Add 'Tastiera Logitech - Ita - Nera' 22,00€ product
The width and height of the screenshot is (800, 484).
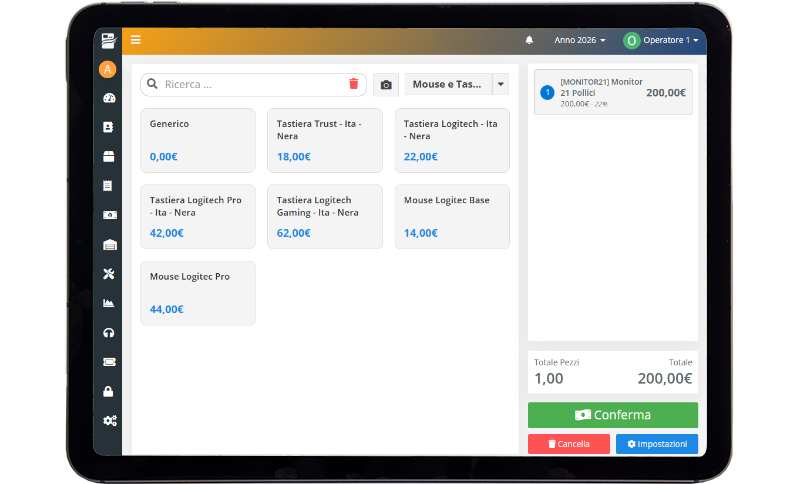tap(452, 140)
